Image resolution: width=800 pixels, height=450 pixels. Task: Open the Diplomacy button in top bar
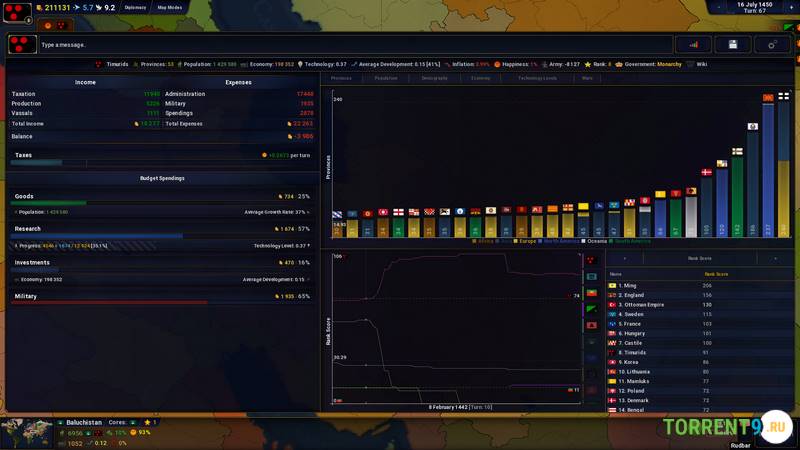coord(135,8)
